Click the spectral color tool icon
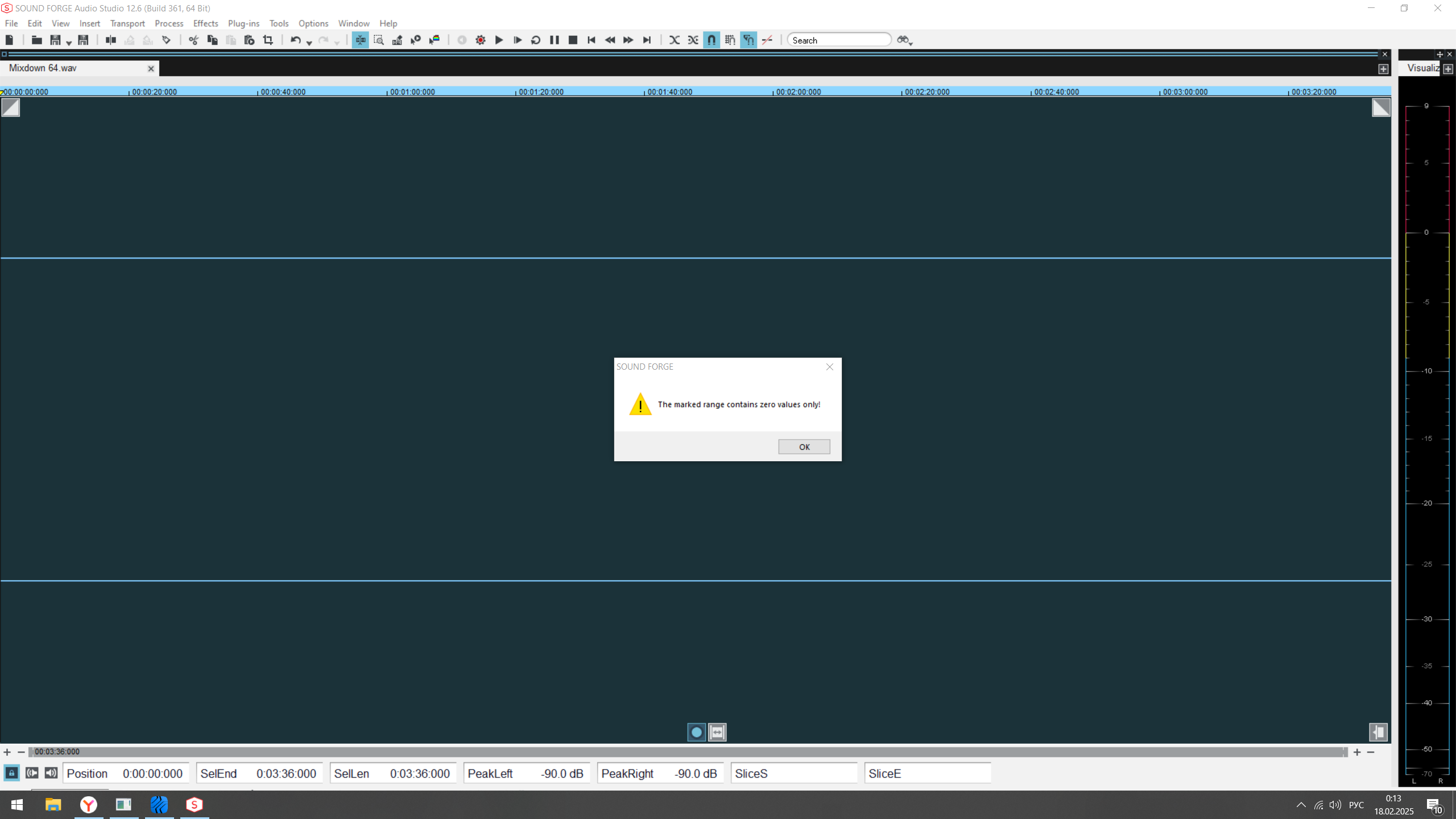Image resolution: width=1456 pixels, height=819 pixels. pyautogui.click(x=435, y=40)
